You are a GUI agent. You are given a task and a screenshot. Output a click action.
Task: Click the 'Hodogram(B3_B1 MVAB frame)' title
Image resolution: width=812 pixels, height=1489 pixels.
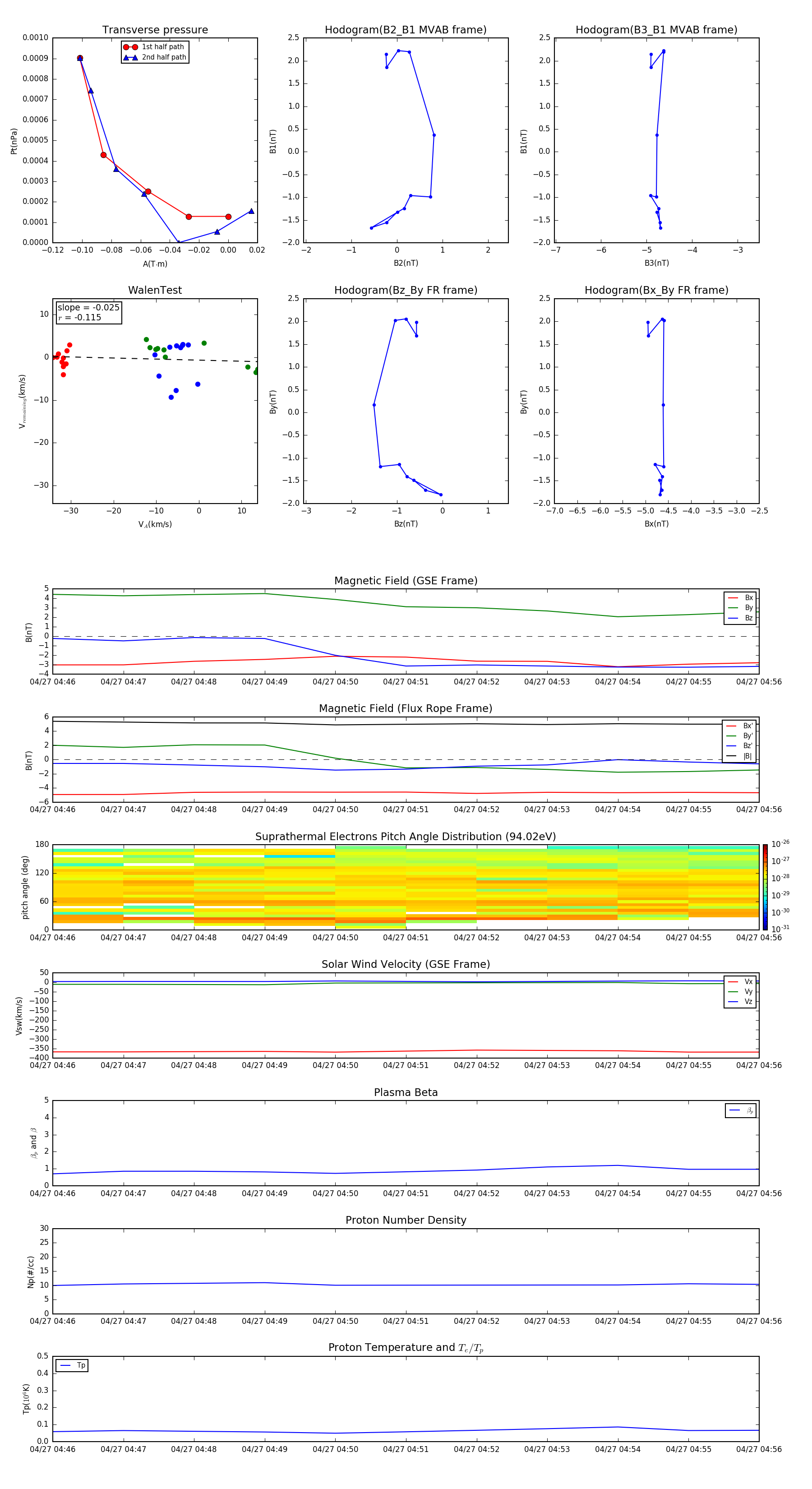coord(656,30)
